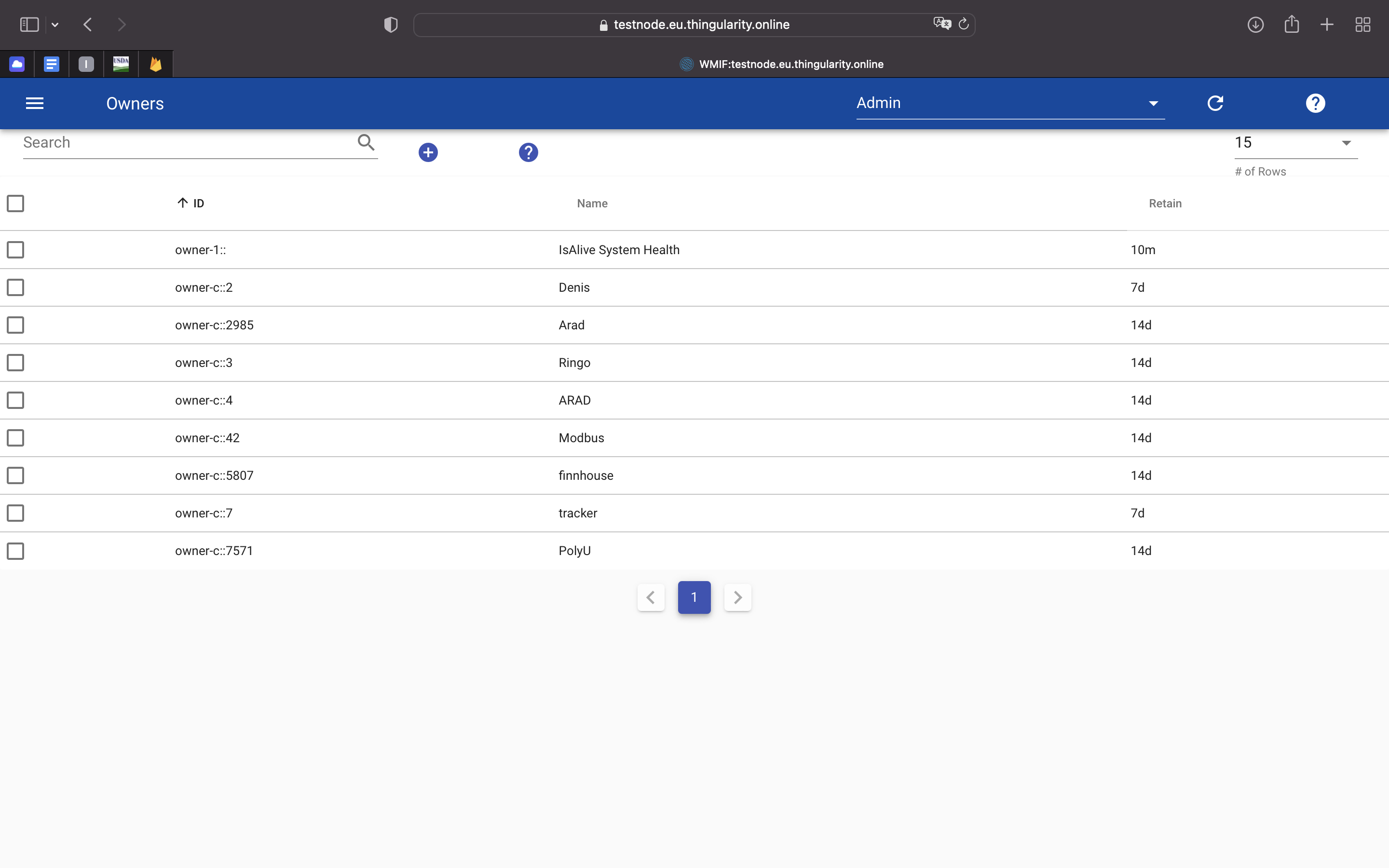Sort by the ID column header

(x=198, y=203)
